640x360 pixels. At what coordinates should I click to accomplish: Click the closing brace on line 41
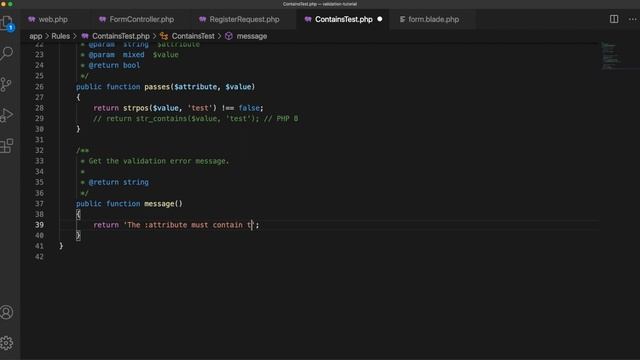[x=61, y=246]
